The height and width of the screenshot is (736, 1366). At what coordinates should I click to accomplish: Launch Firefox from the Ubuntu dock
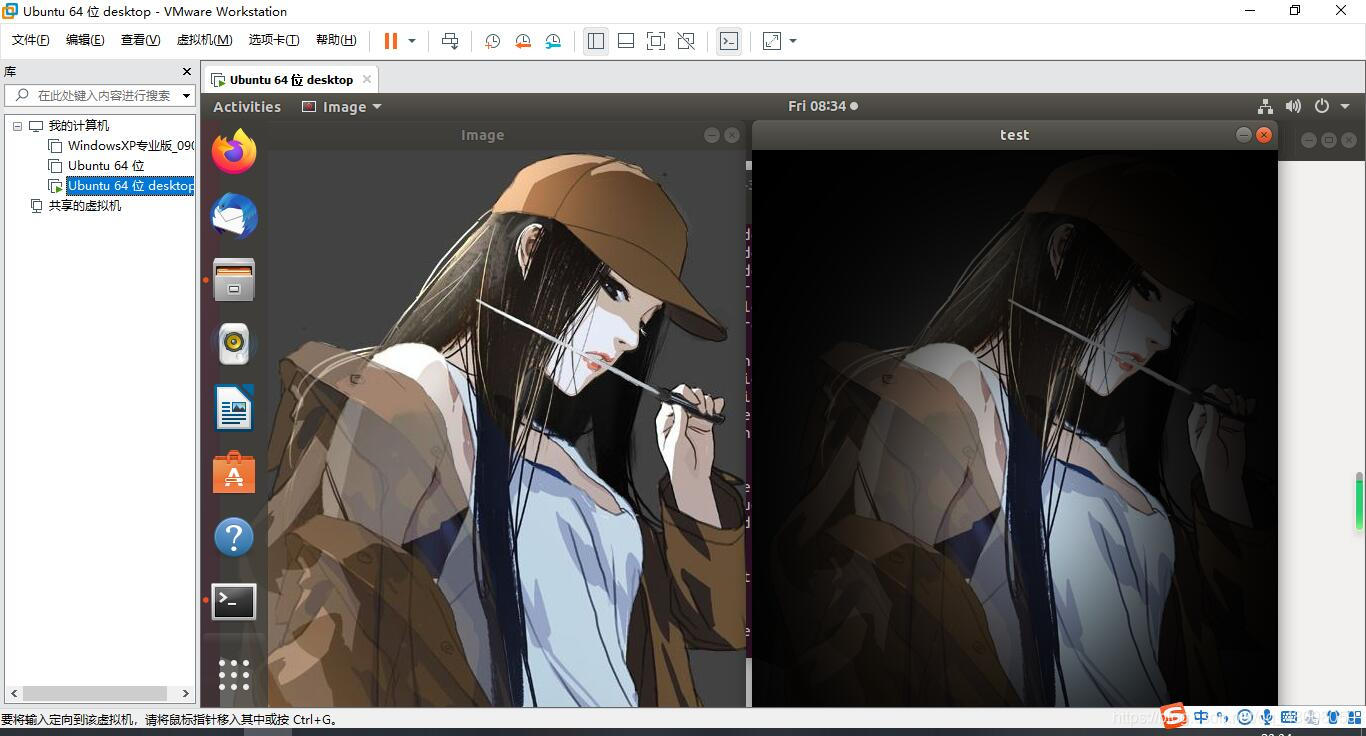234,152
